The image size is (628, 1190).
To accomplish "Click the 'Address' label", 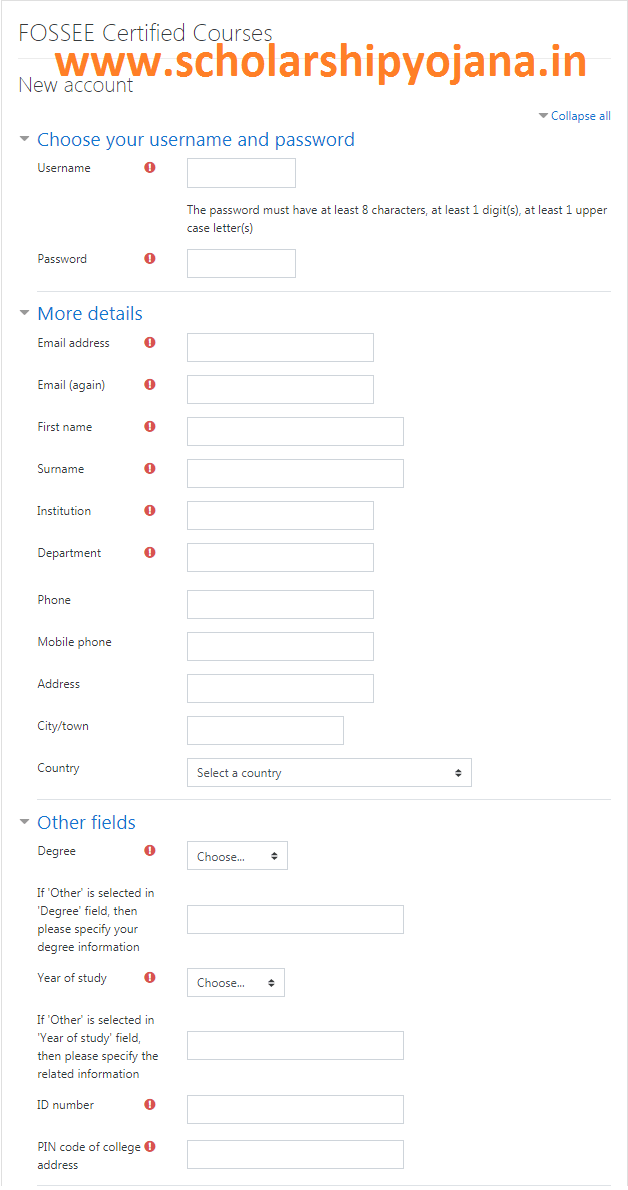I will coord(58,684).
